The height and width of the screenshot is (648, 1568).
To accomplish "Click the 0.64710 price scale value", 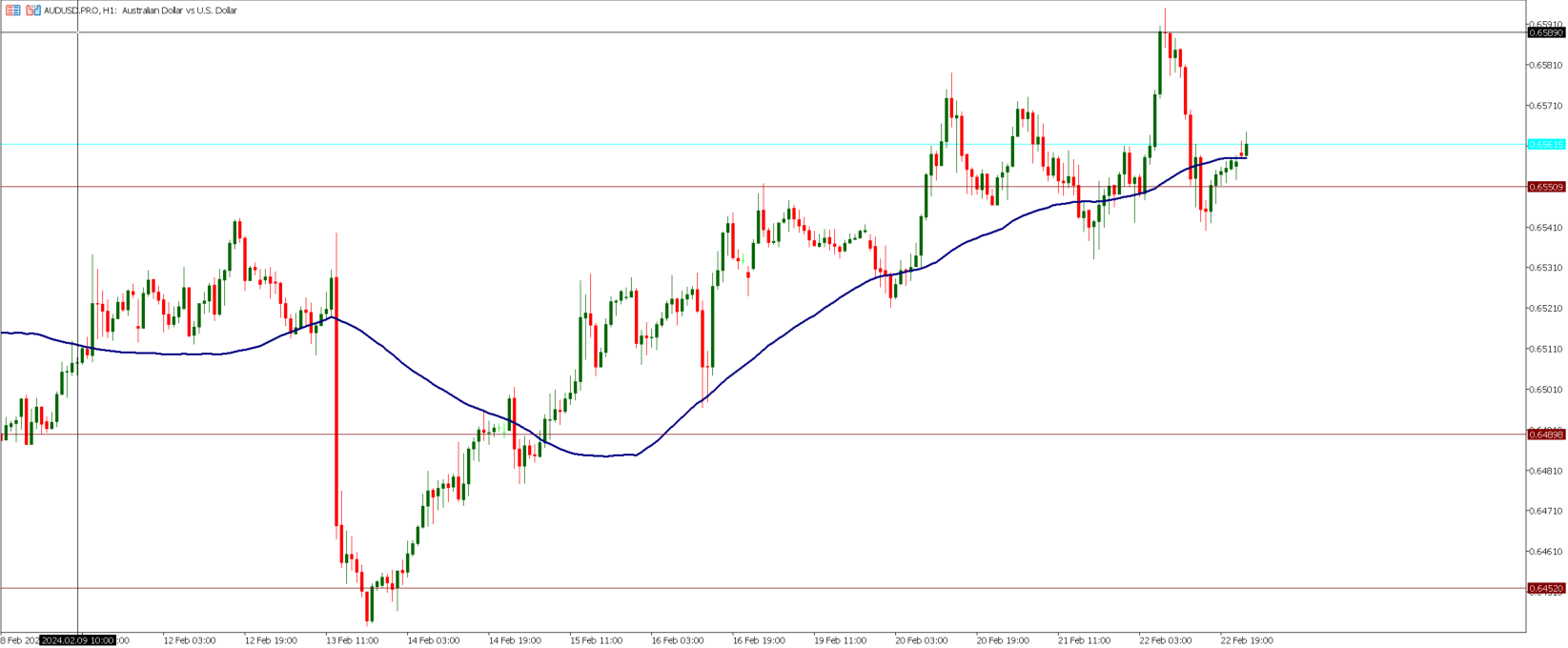I will tap(1546, 511).
